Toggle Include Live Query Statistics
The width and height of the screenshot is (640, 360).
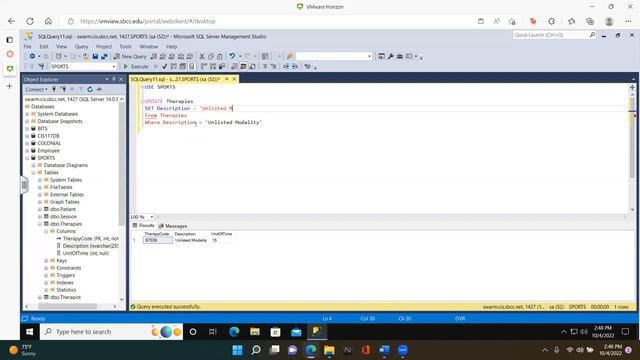coord(213,67)
